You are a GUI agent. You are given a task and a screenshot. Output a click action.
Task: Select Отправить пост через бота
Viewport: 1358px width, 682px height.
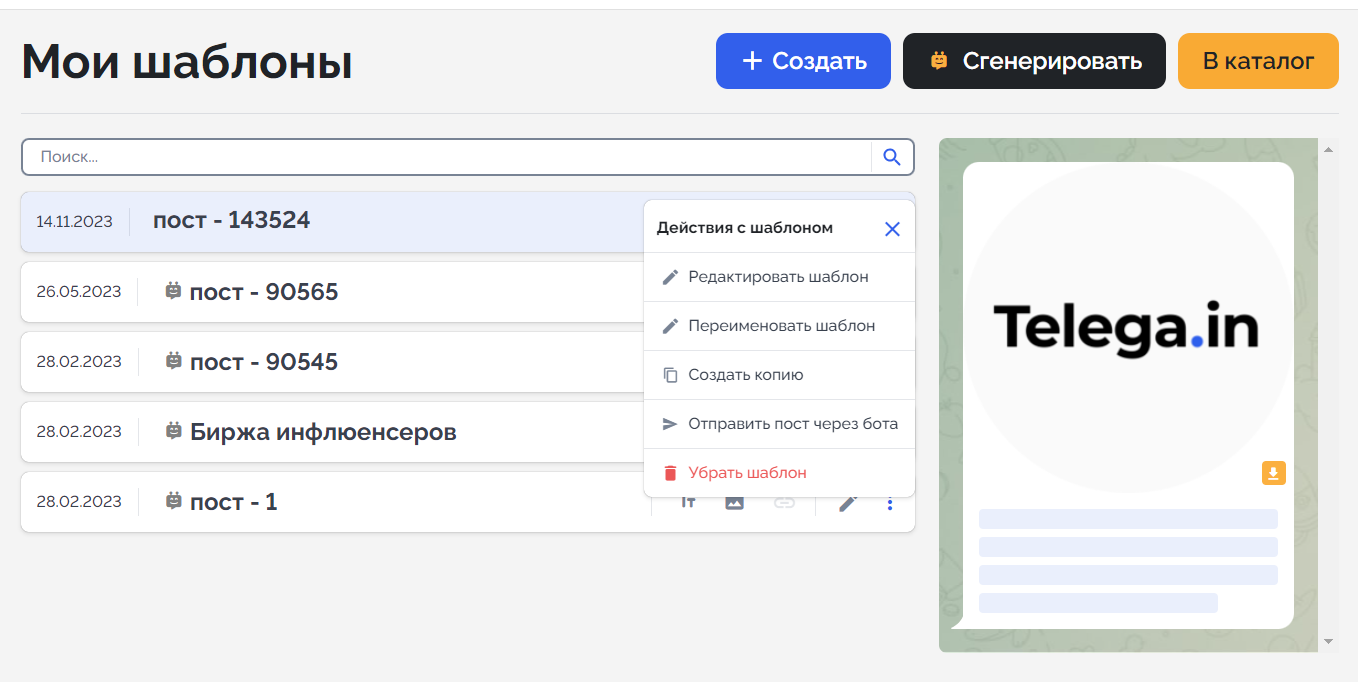pyautogui.click(x=779, y=424)
